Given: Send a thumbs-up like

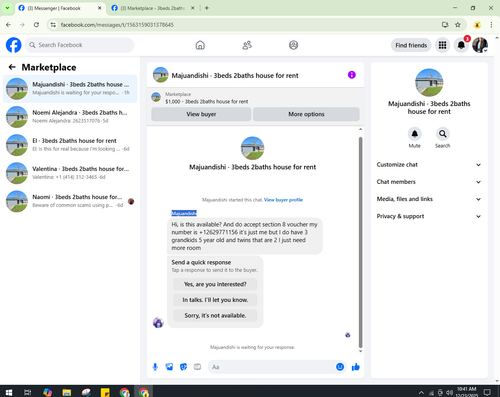Looking at the screenshot, I should 356,367.
